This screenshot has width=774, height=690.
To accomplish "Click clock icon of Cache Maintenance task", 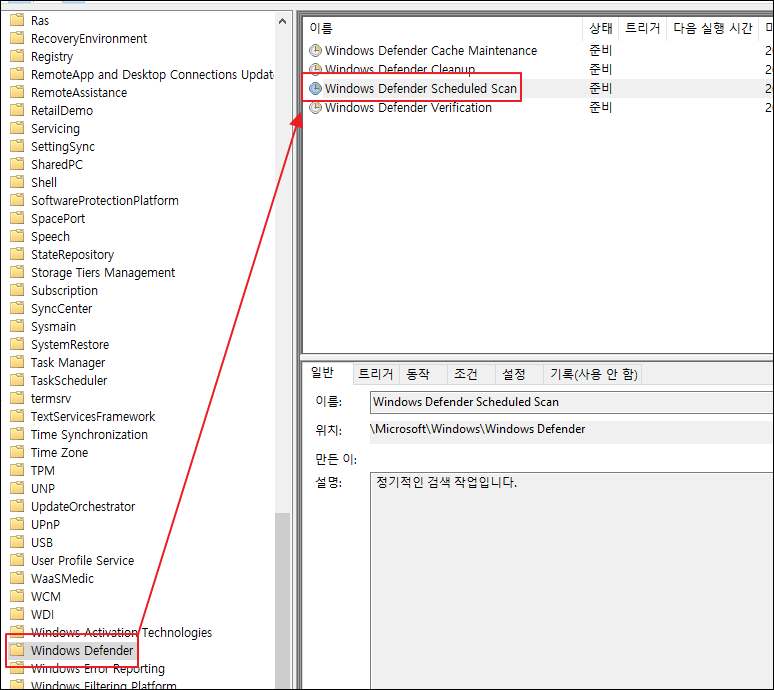I will [x=315, y=50].
